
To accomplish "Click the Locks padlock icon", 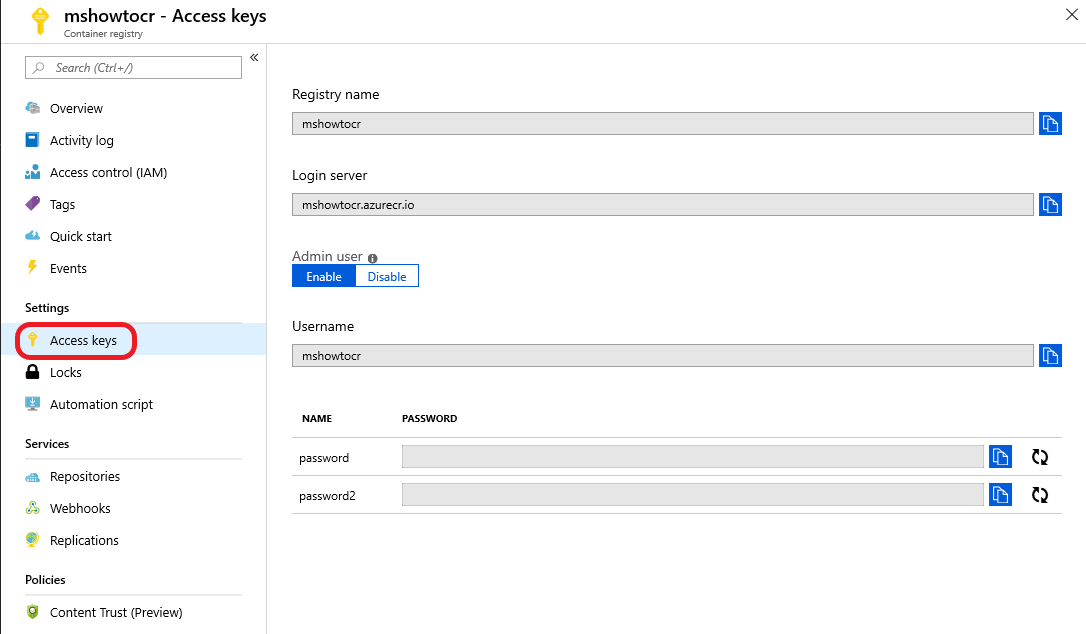I will [33, 372].
